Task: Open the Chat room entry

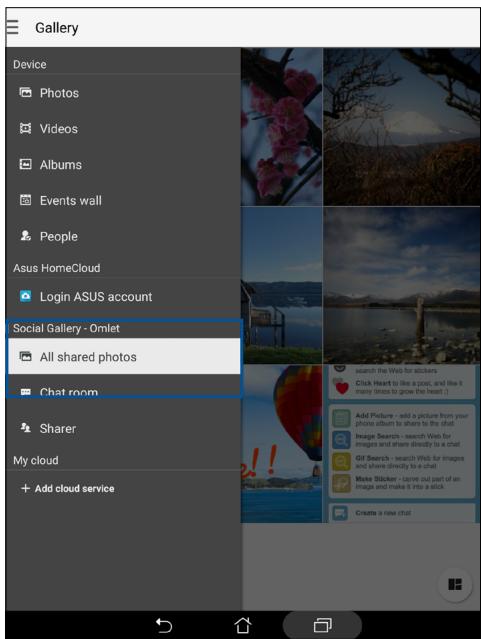Action: (x=124, y=391)
